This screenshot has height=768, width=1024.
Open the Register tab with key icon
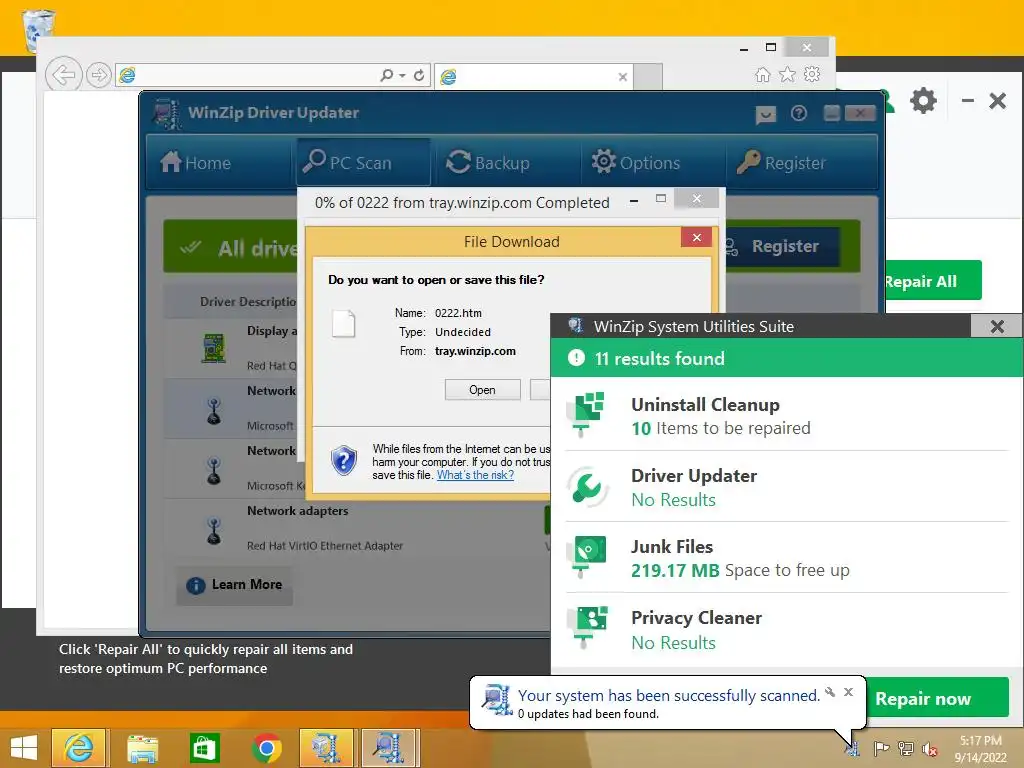[x=782, y=162]
